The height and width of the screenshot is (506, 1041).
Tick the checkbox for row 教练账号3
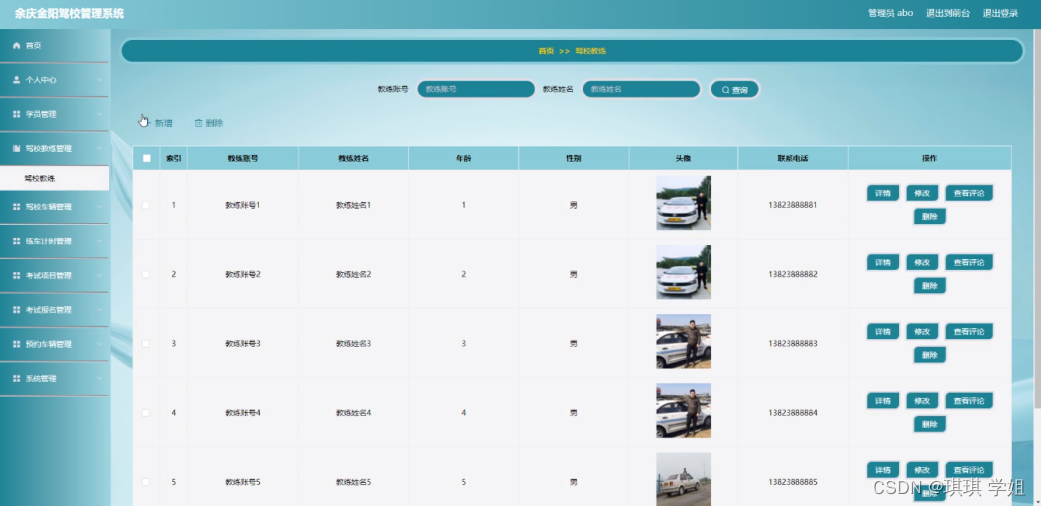[x=146, y=343]
